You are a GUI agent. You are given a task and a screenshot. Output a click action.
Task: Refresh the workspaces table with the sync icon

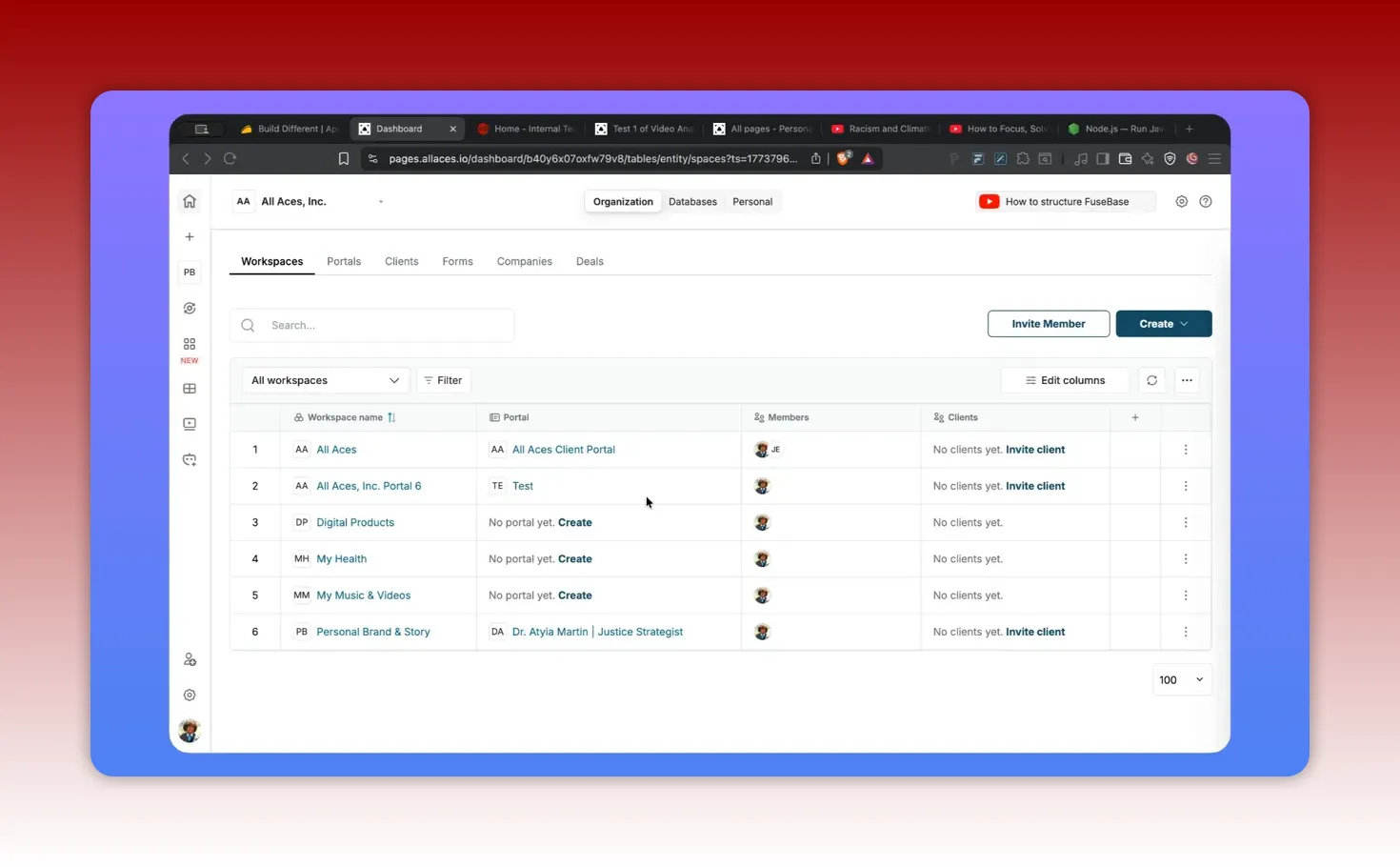(x=1150, y=379)
